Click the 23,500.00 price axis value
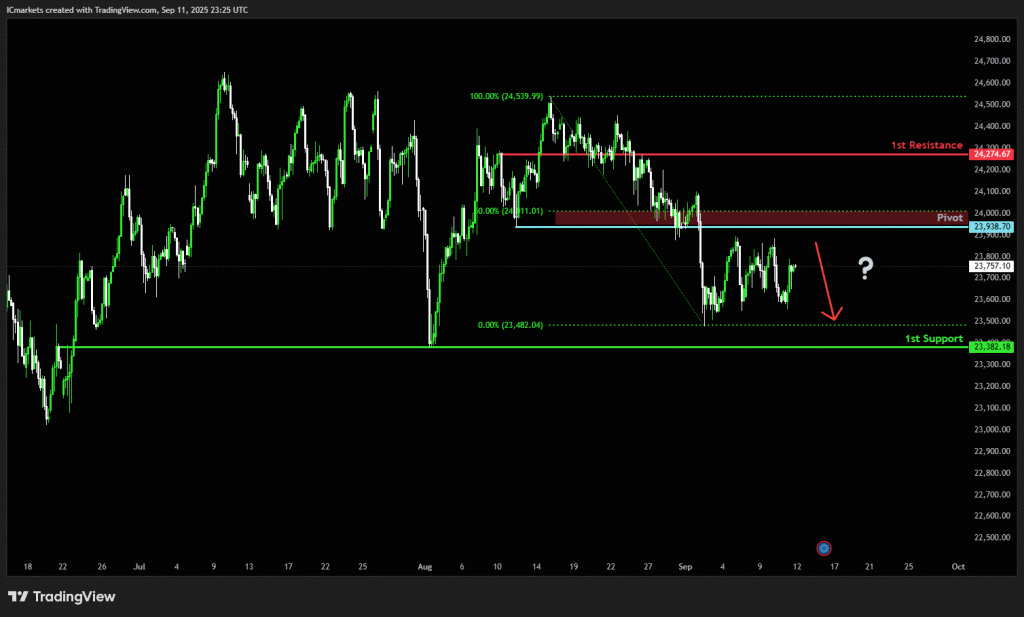The height and width of the screenshot is (617, 1024). [992, 321]
